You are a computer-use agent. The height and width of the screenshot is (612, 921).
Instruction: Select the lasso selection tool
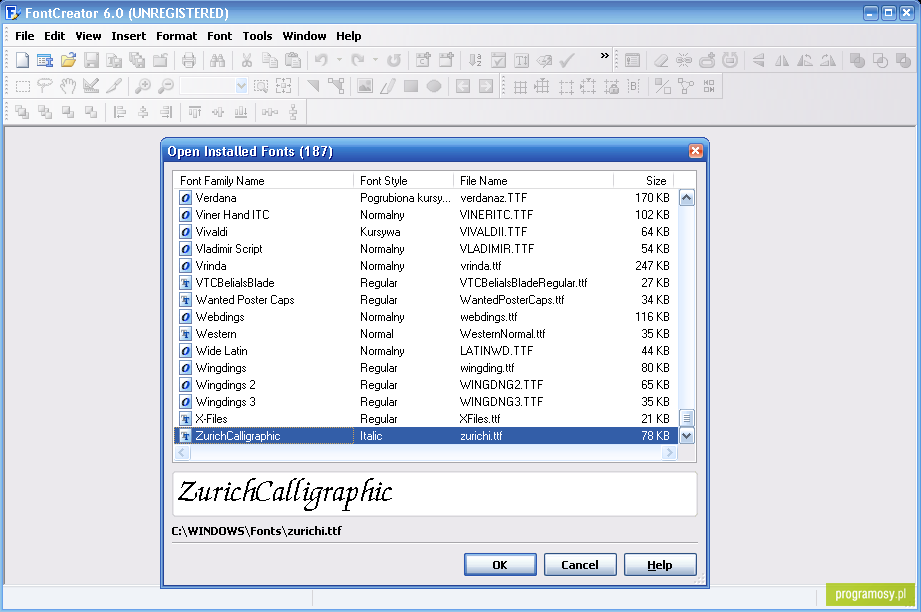[x=45, y=87]
